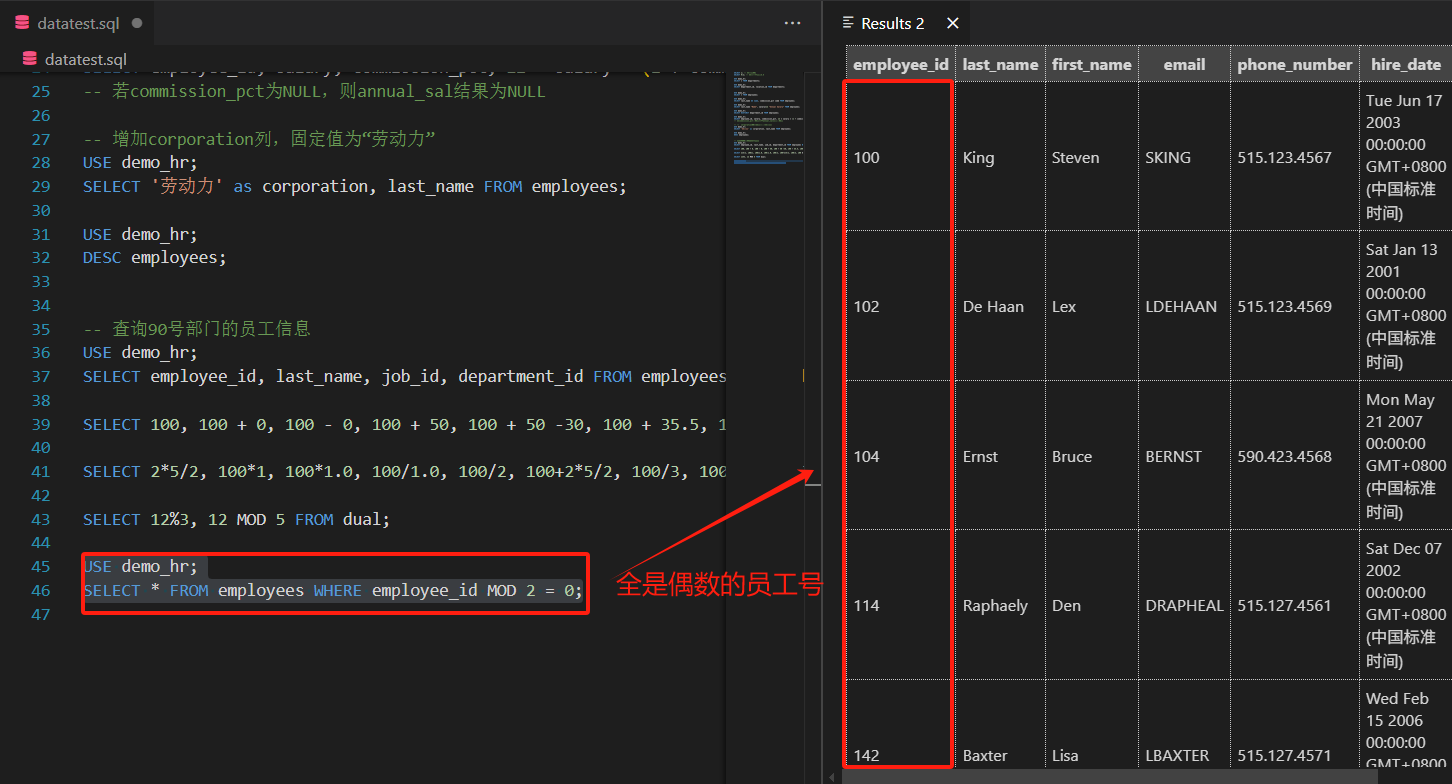1452x784 pixels.
Task: Select the cell with employee_id 102
Action: (x=901, y=306)
